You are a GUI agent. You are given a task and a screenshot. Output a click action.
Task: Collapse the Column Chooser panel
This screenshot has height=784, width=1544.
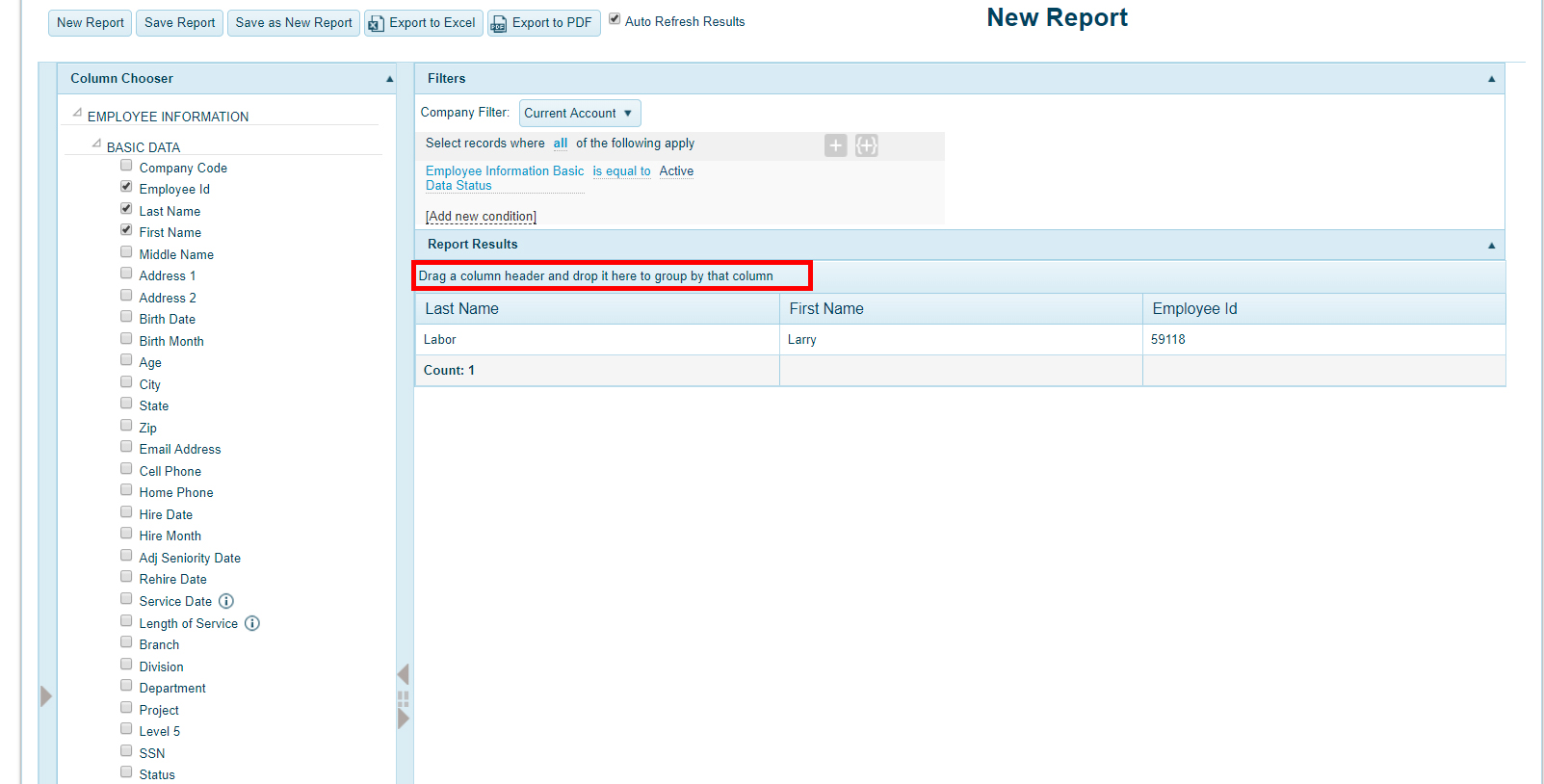[390, 79]
